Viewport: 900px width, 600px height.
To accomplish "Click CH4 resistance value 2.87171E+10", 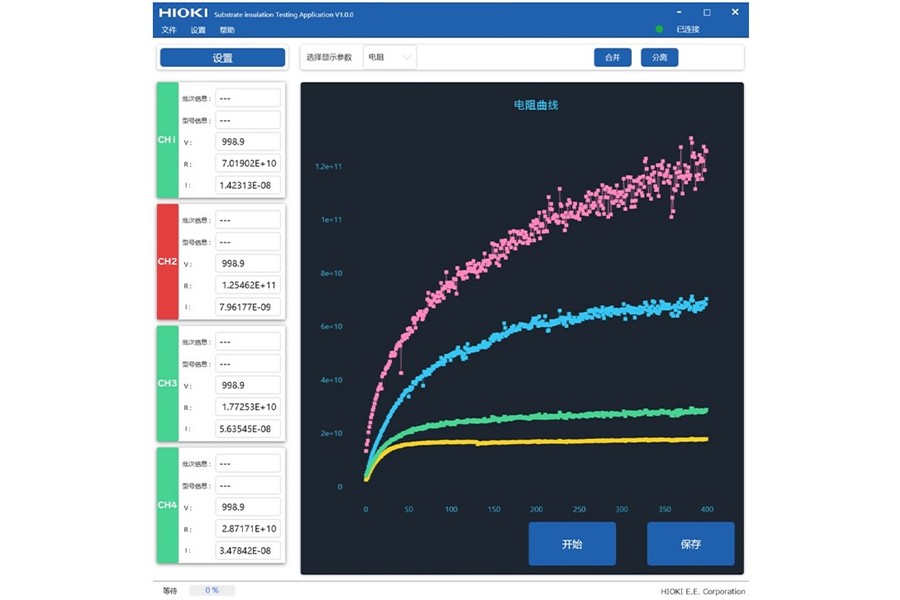I will click(x=248, y=528).
